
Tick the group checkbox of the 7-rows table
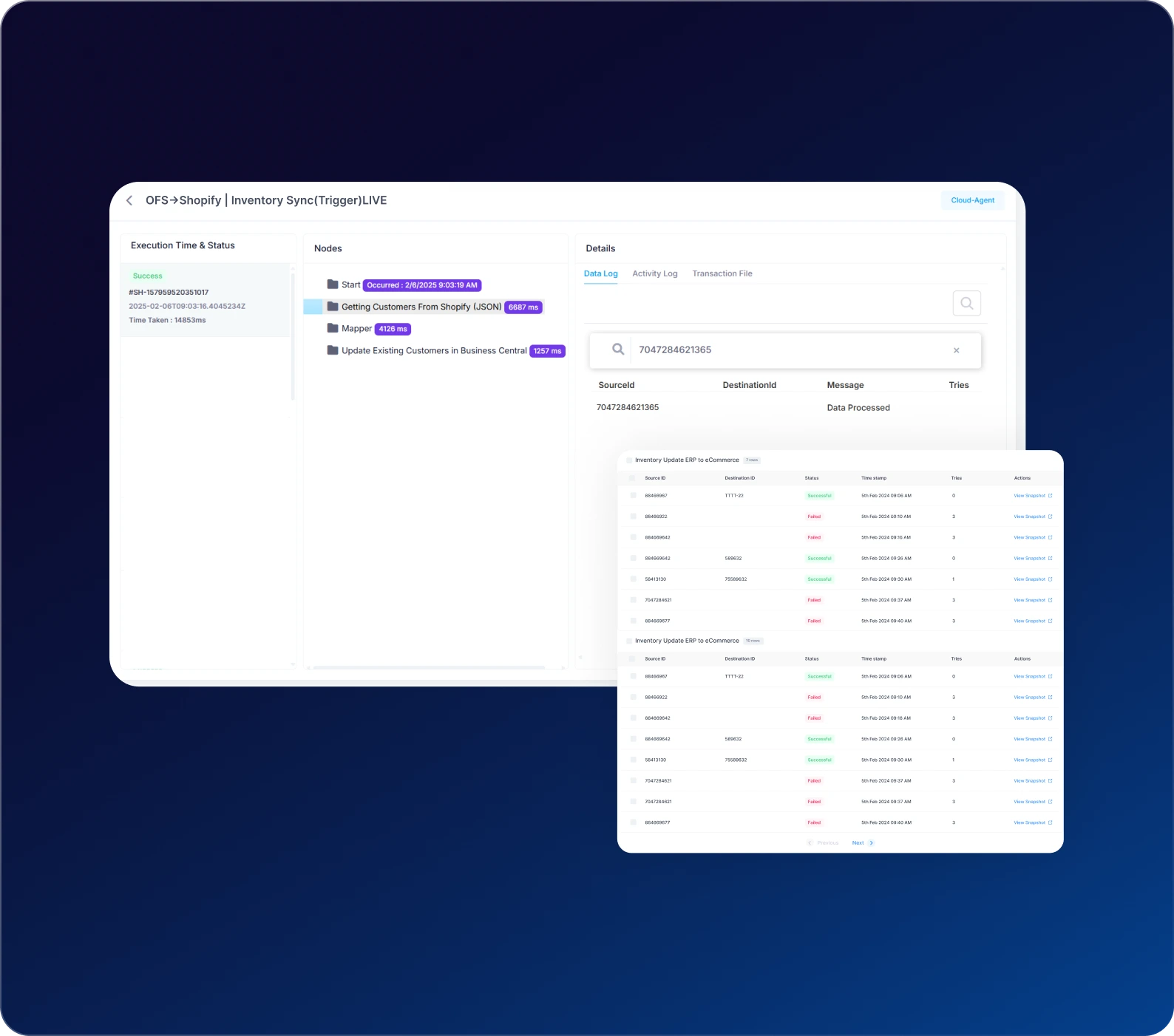click(x=629, y=460)
